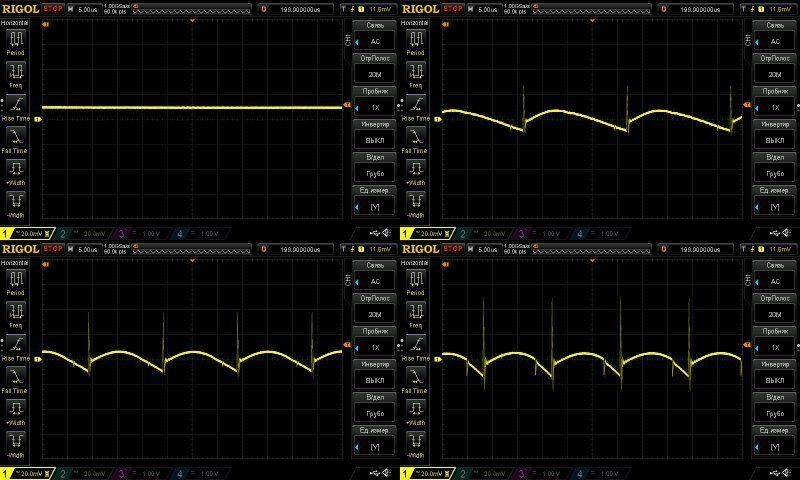Select -Width measurement in bottom-left scope capture

pyautogui.click(x=15, y=445)
